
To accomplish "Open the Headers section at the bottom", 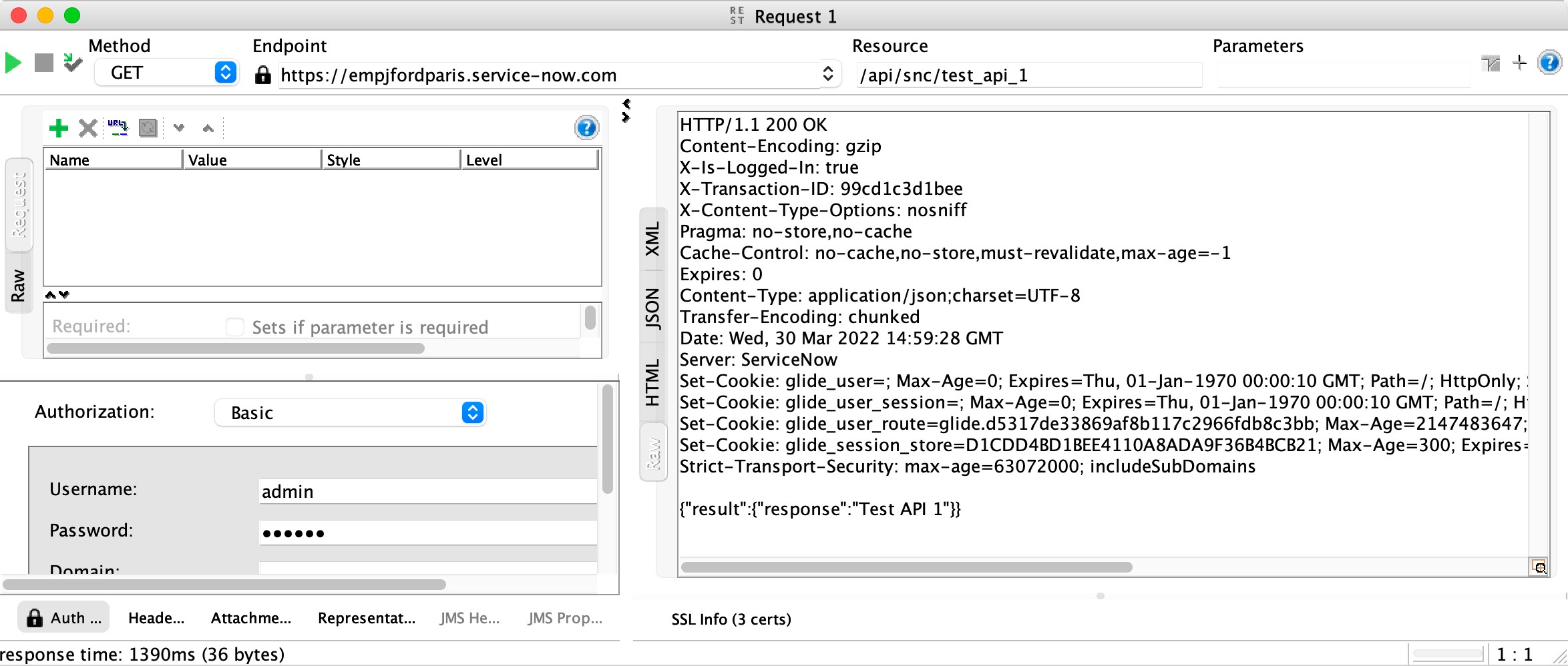I will pos(156,618).
